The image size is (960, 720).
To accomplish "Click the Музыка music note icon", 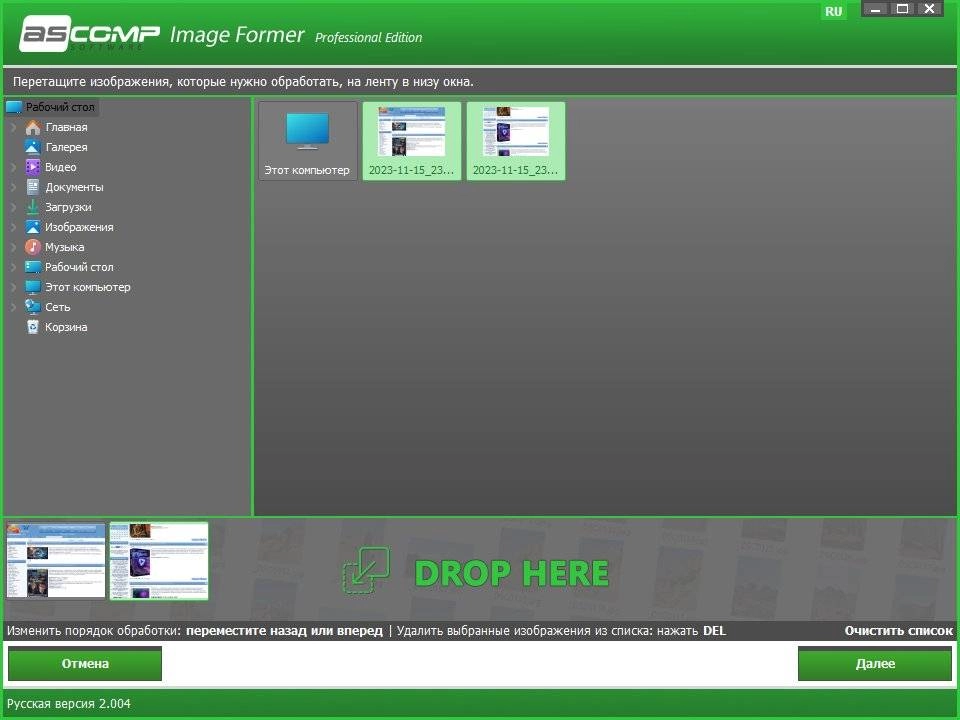I will pos(33,247).
